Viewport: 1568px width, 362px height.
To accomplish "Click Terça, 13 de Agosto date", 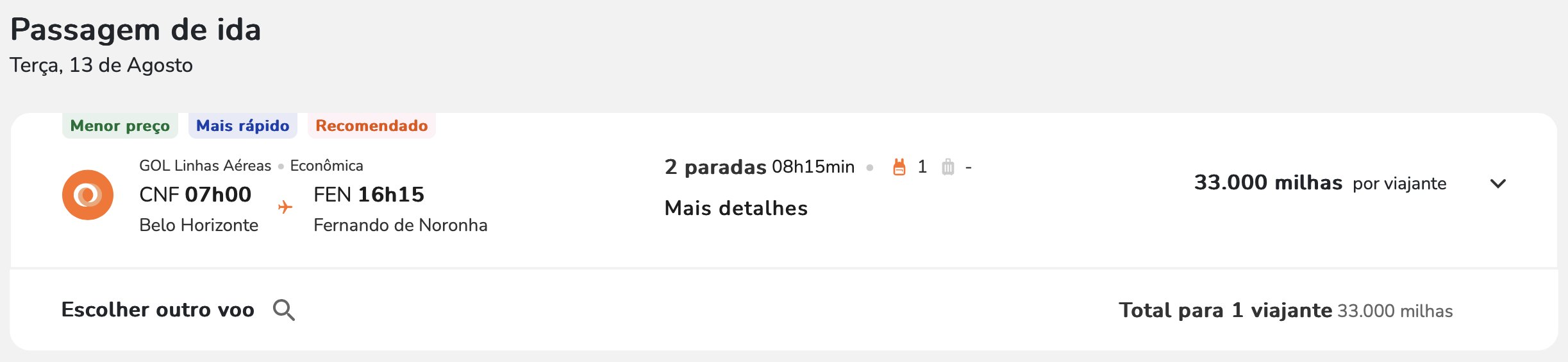I will coord(101,65).
